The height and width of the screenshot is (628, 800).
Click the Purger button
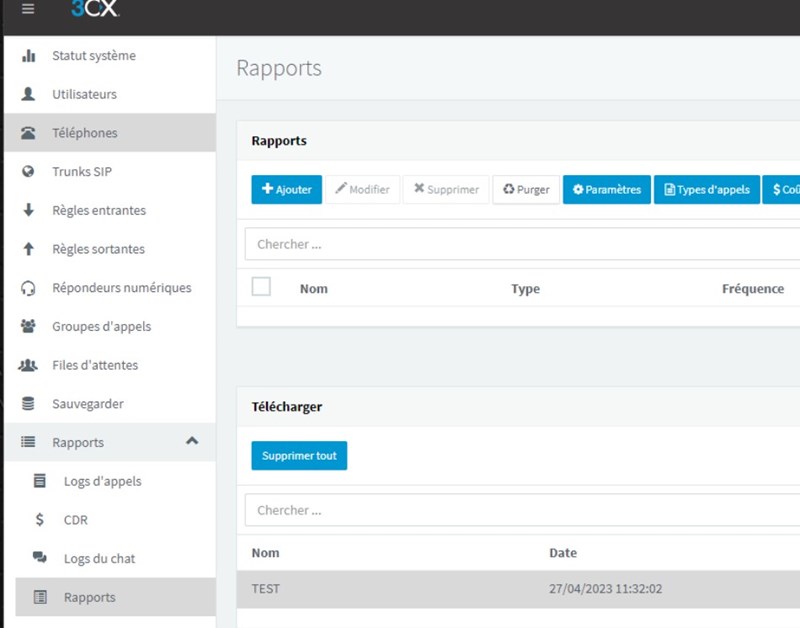pos(526,189)
